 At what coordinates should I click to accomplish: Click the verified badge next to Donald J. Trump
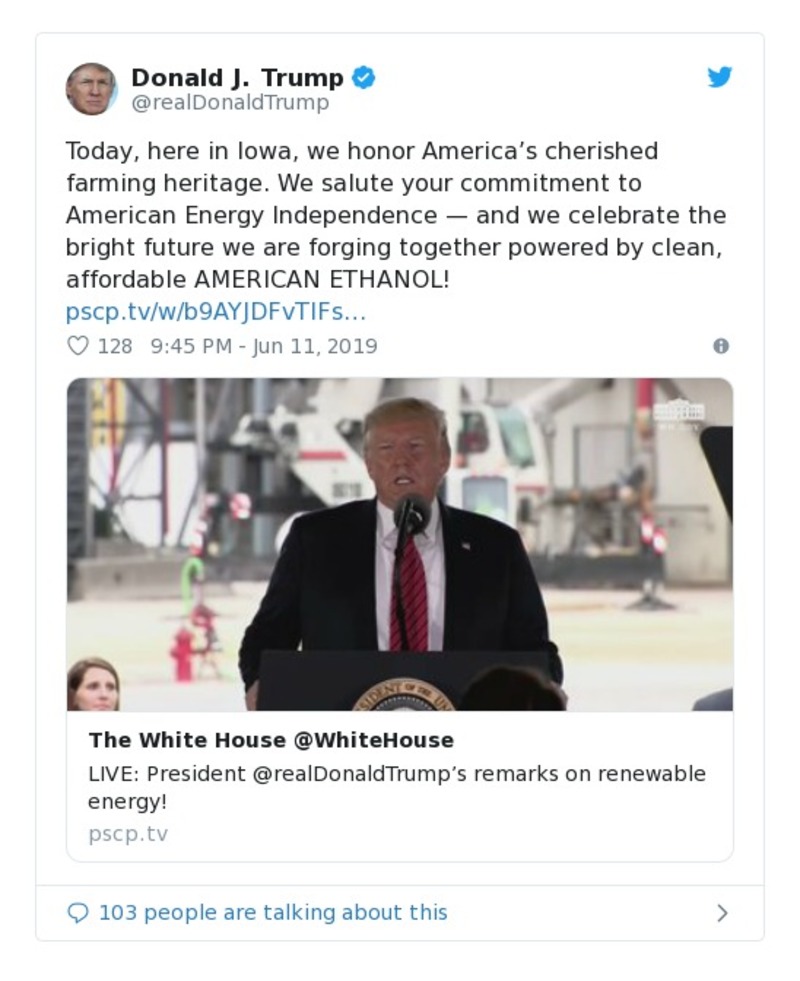362,77
